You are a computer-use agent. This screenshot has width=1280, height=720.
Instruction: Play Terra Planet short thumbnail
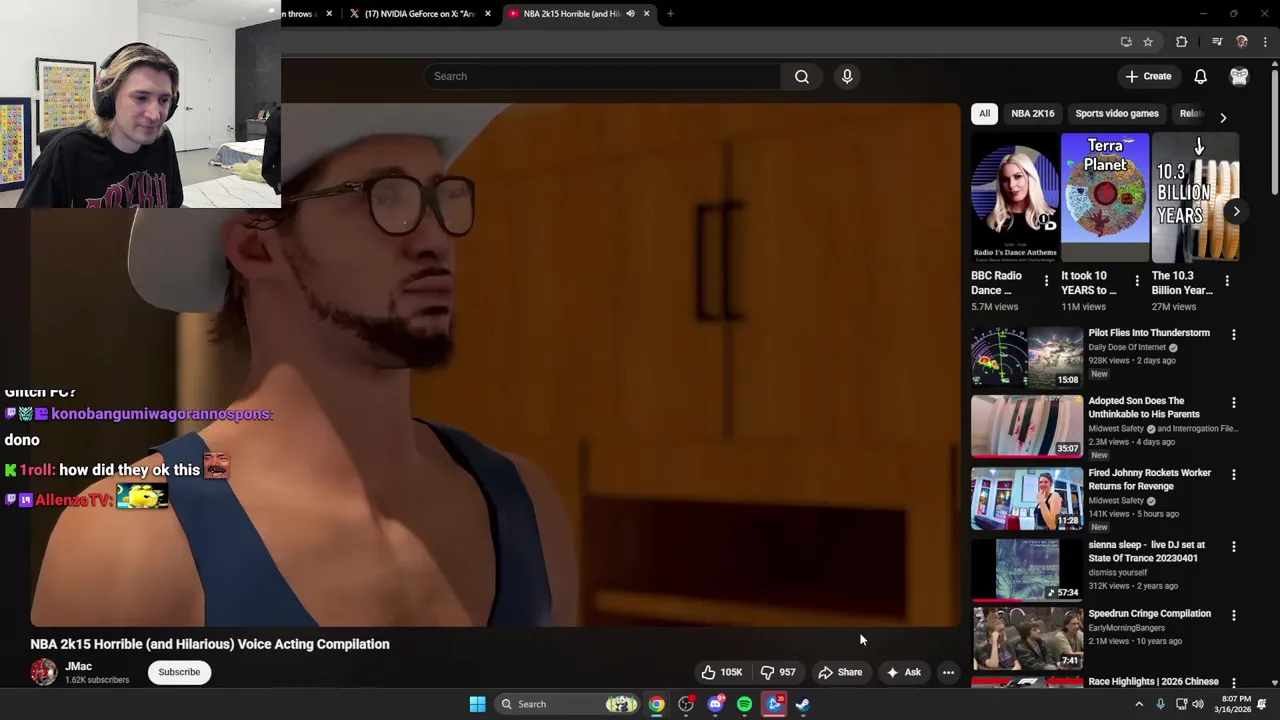pos(1104,196)
